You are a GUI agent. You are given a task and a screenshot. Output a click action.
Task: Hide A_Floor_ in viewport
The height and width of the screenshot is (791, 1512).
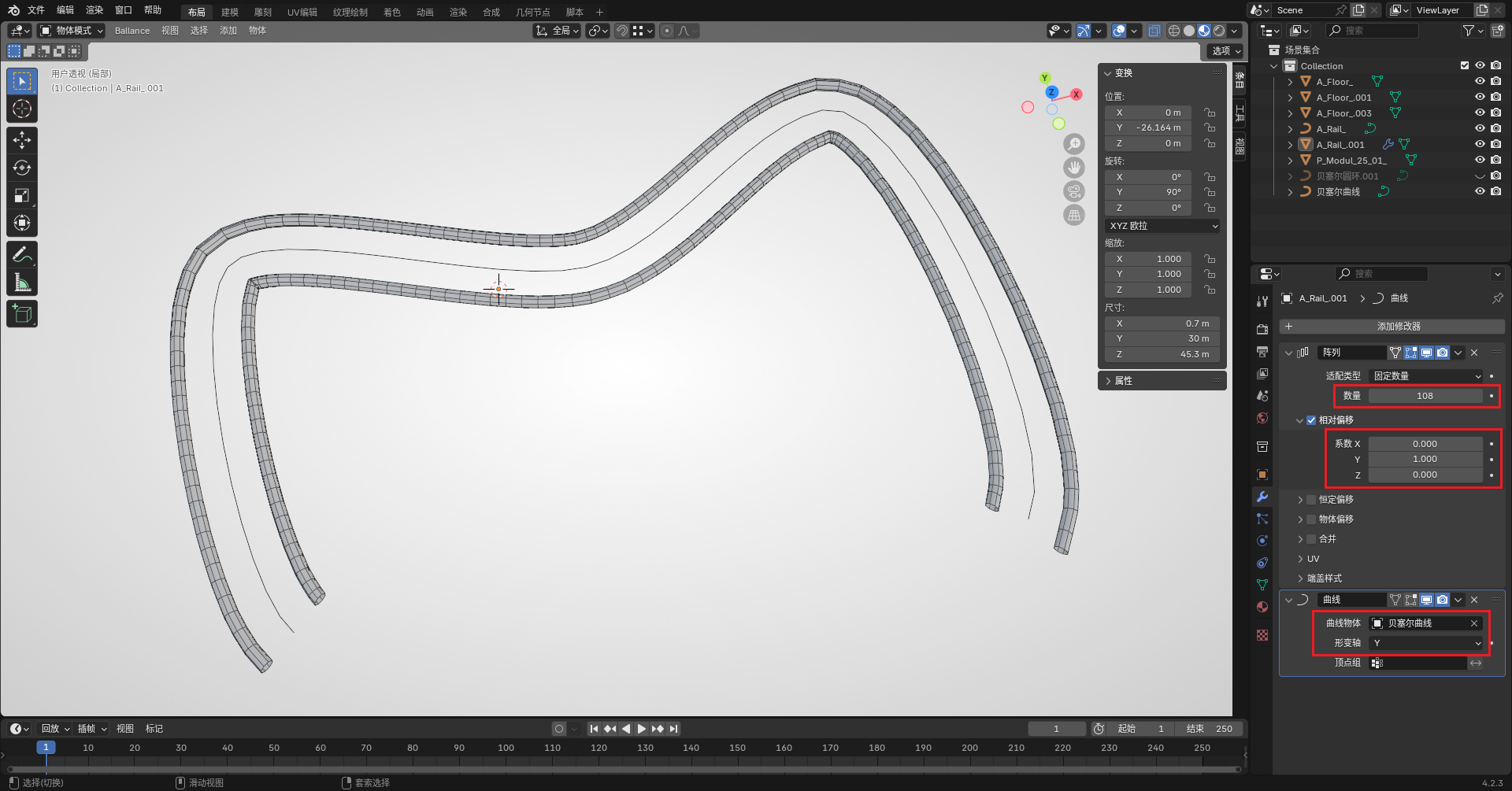[x=1480, y=81]
